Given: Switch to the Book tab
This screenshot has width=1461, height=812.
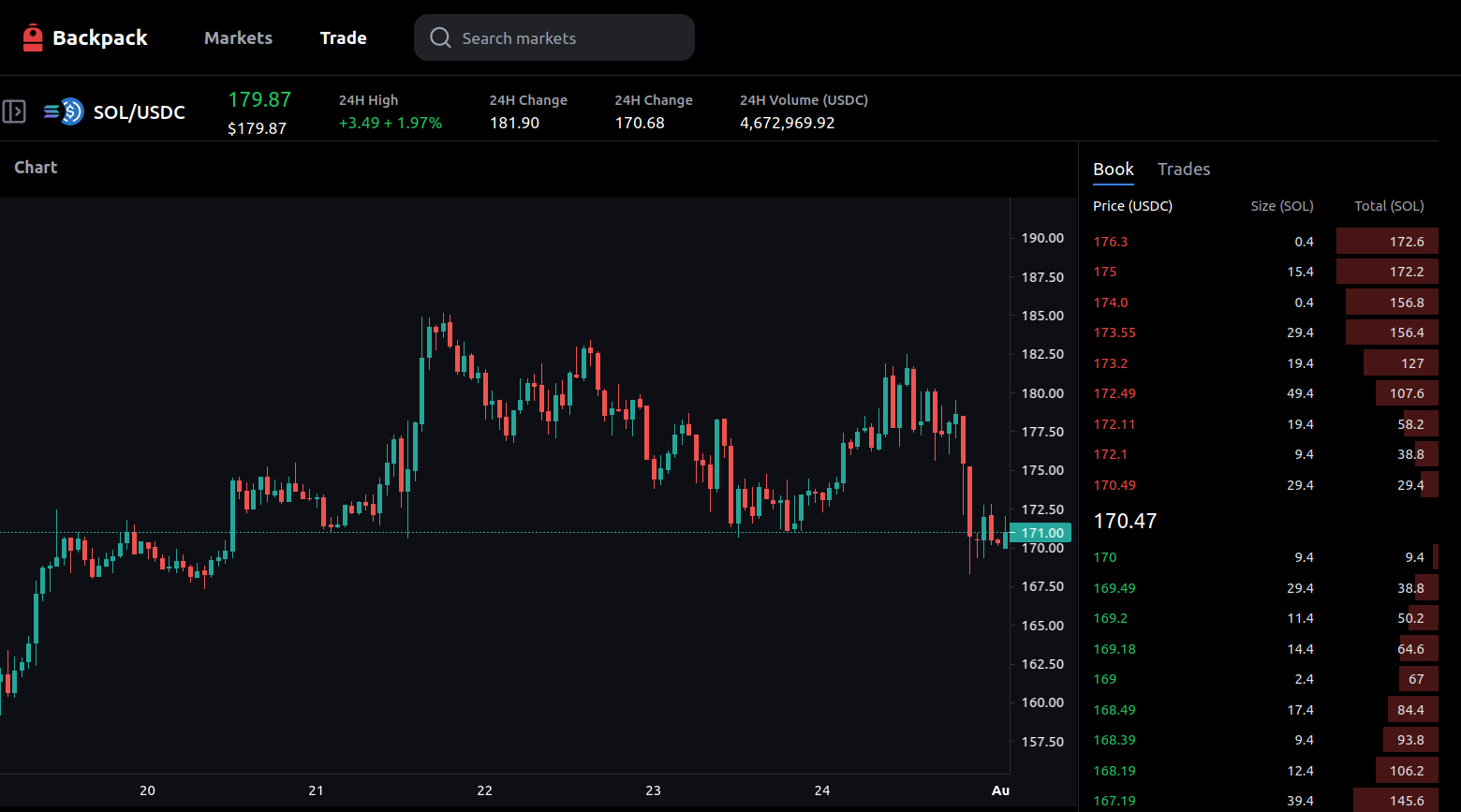Looking at the screenshot, I should click(x=1113, y=170).
